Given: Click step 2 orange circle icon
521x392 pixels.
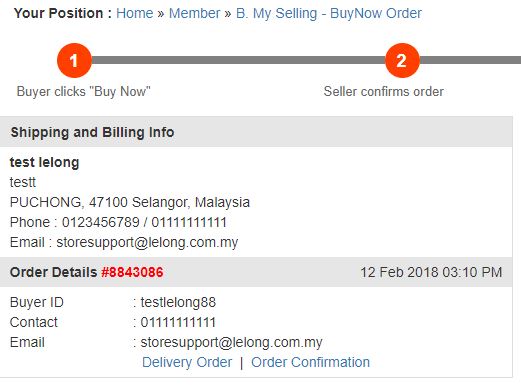Looking at the screenshot, I should pyautogui.click(x=402, y=60).
